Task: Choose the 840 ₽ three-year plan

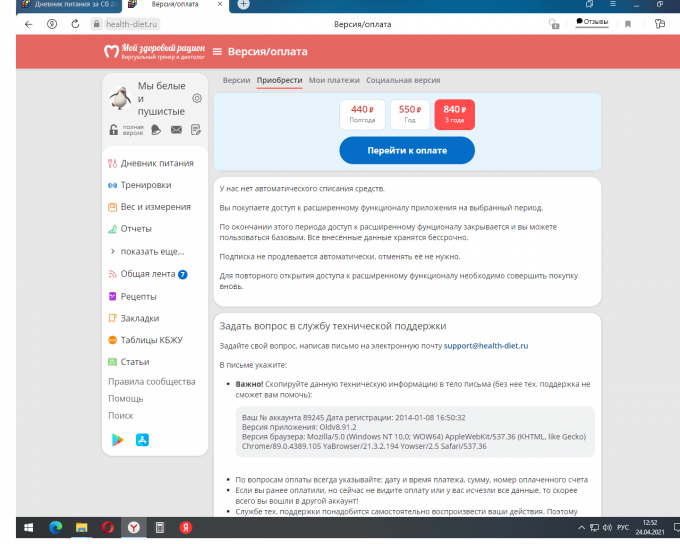Action: (x=455, y=114)
